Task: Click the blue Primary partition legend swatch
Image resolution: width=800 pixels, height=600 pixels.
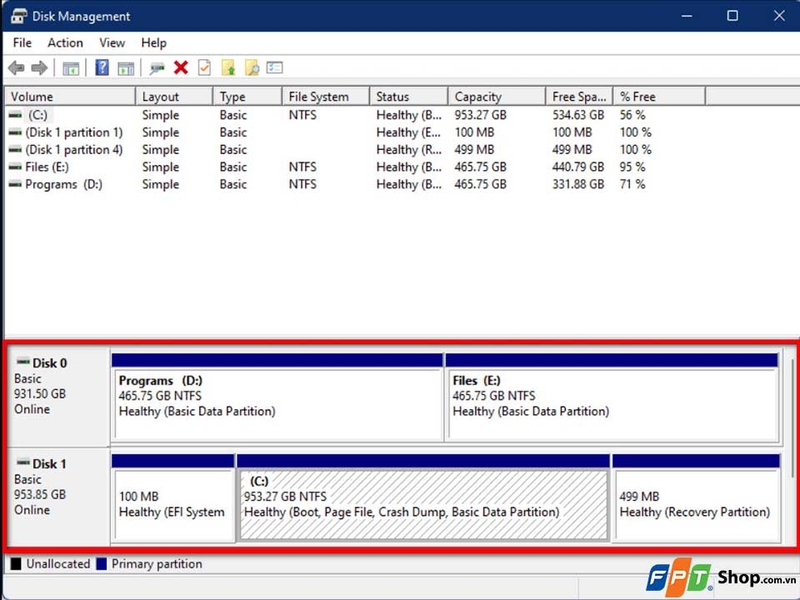Action: pos(102,564)
